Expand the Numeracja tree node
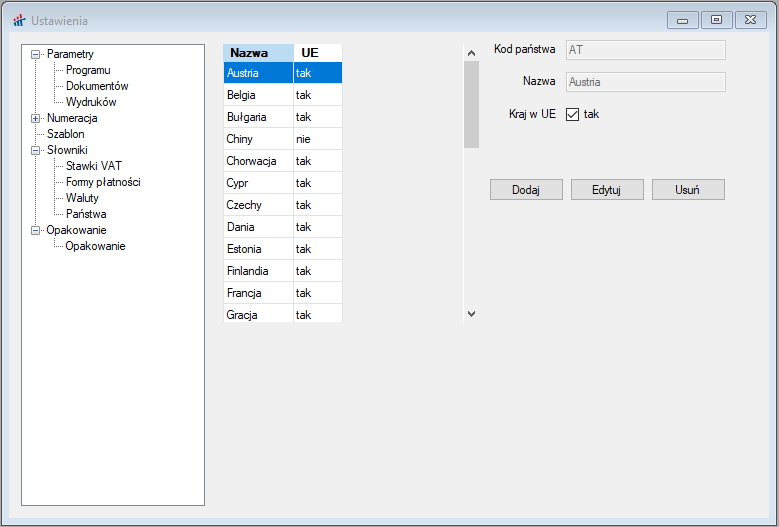The image size is (779, 527). click(35, 118)
